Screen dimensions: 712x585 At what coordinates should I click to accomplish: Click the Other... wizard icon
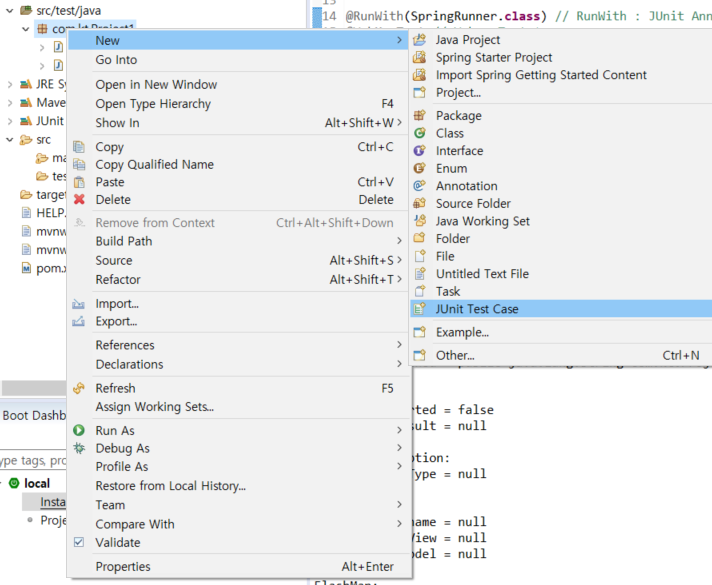tap(420, 355)
